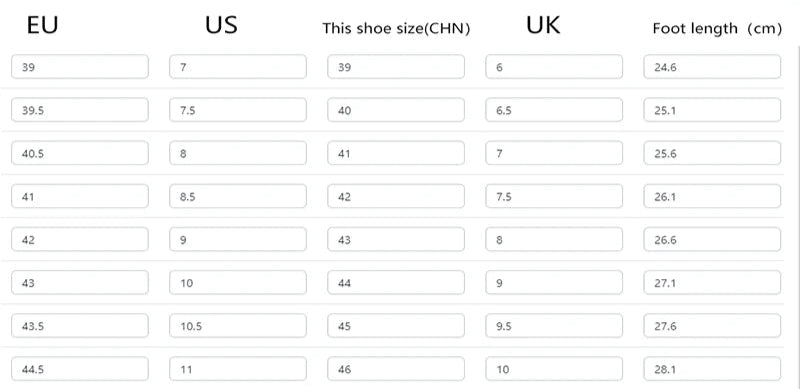Select the CHN shoe size field showing 44
This screenshot has width=800, height=389.
pyautogui.click(x=396, y=282)
